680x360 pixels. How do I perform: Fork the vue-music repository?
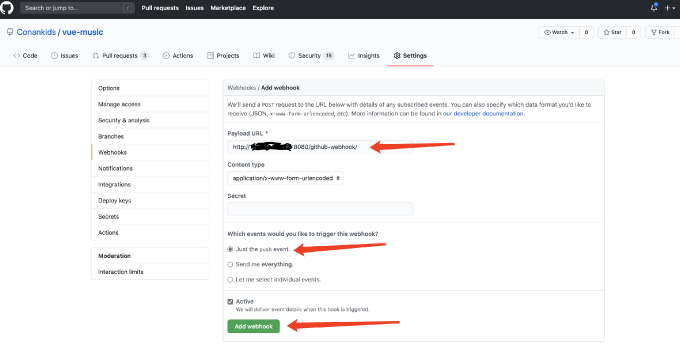click(660, 33)
